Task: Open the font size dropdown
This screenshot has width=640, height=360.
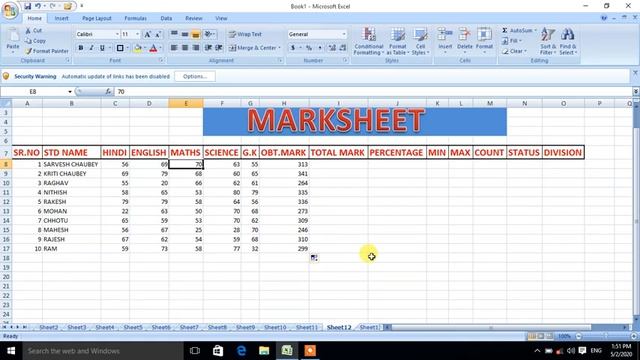Action: click(138, 34)
